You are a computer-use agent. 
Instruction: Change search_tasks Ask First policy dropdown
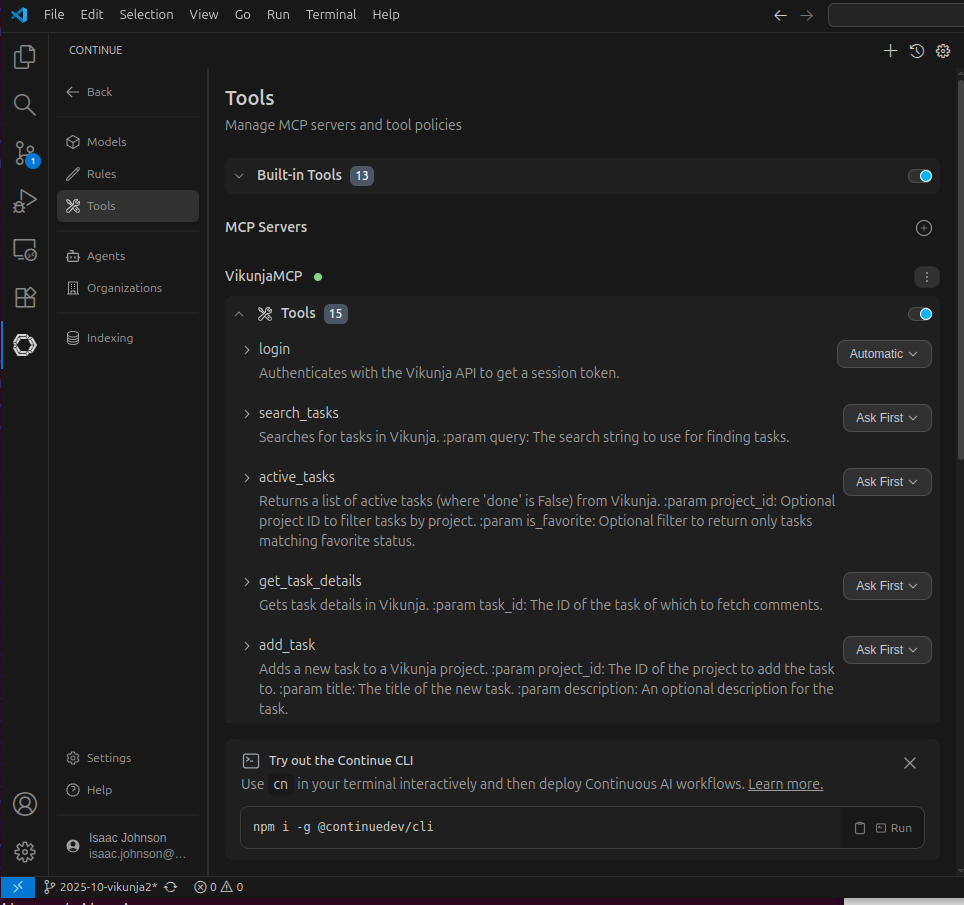[x=887, y=418]
